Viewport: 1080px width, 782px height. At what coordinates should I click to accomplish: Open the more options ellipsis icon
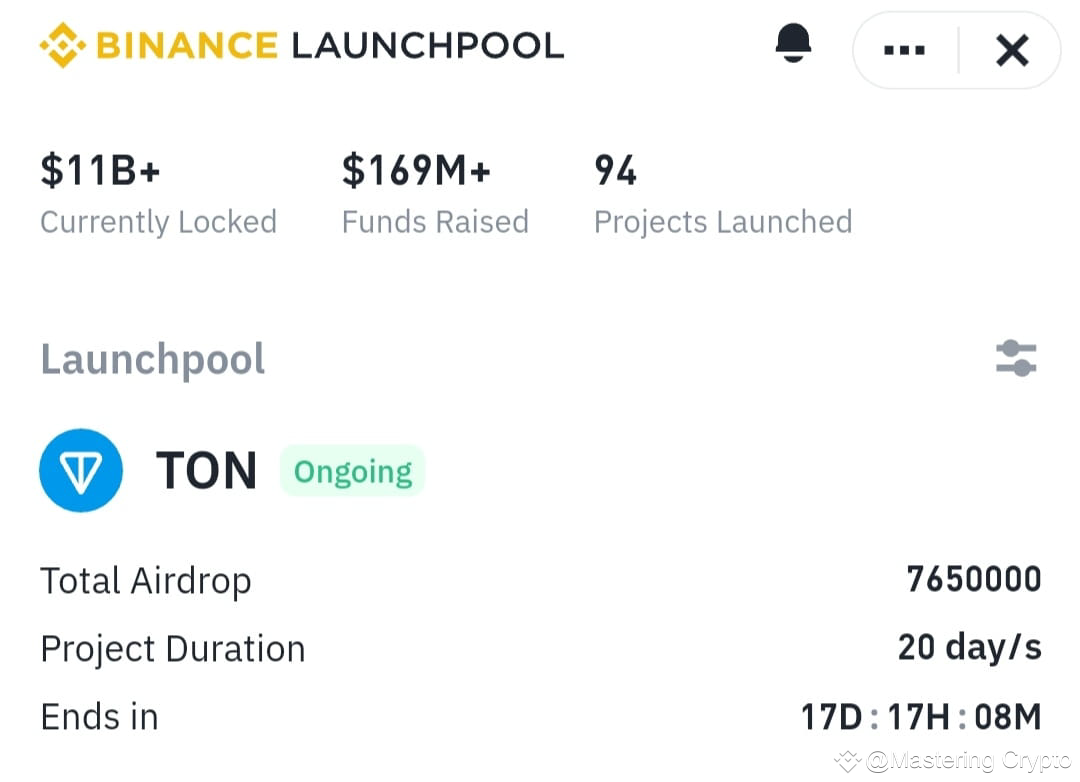point(903,50)
